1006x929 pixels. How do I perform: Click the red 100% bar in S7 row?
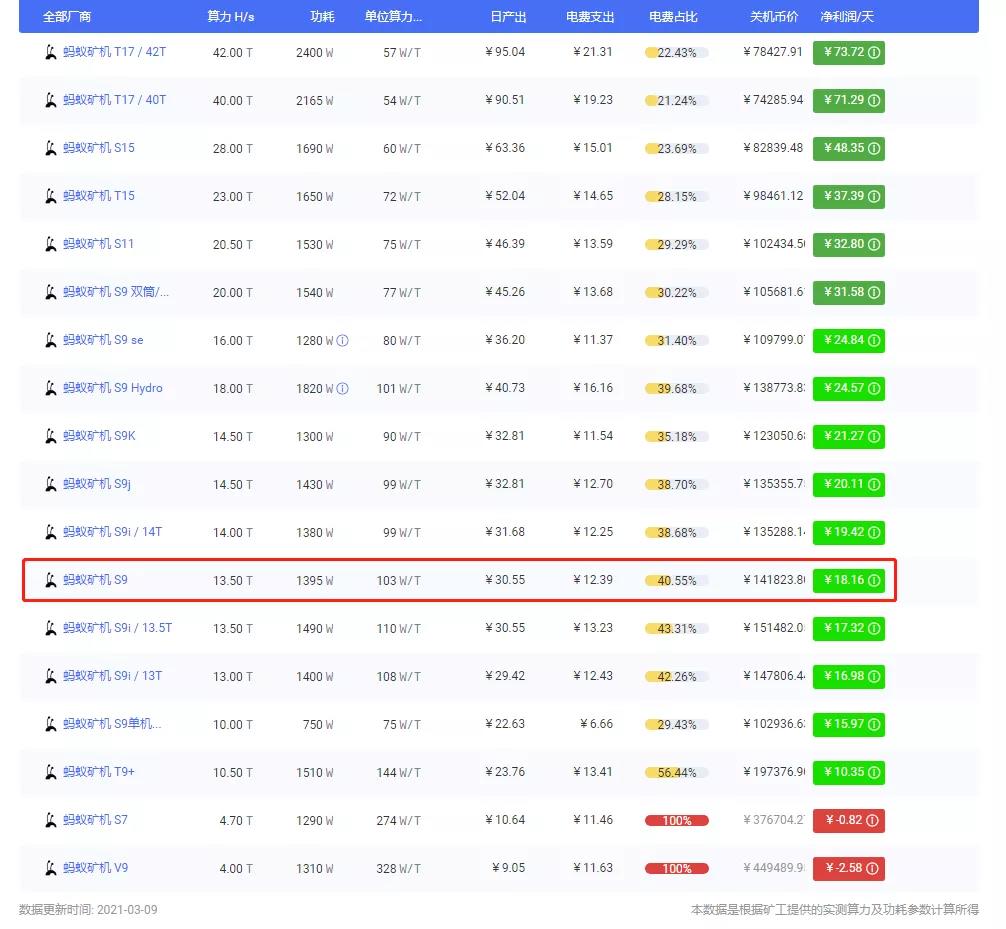[677, 821]
